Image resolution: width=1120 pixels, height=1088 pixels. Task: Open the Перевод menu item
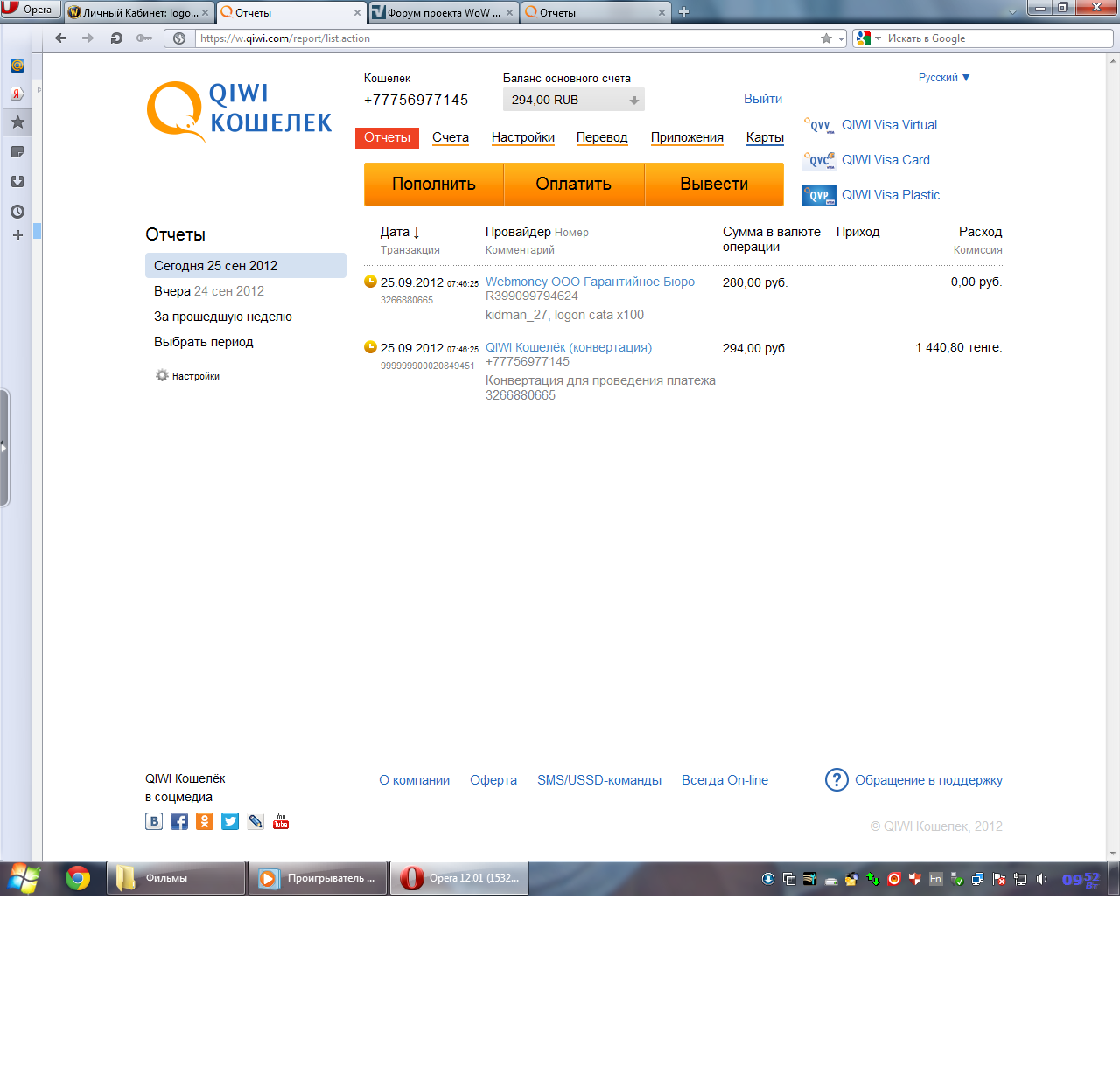pyautogui.click(x=602, y=137)
